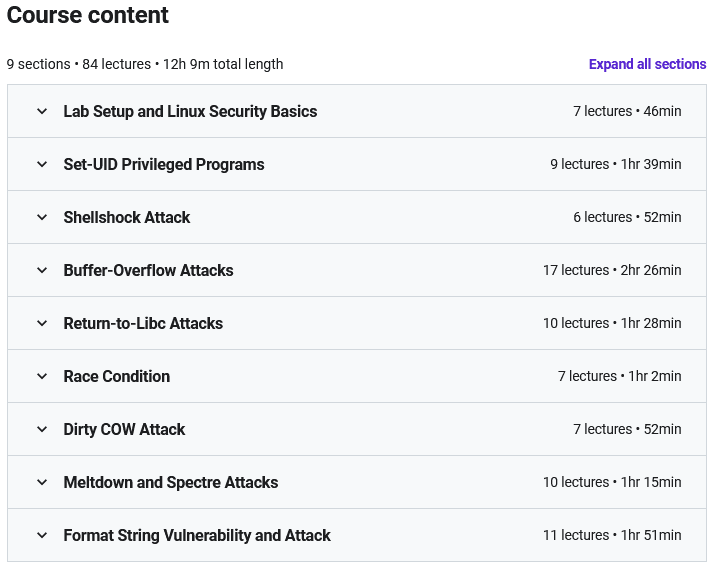Image resolution: width=713 pixels, height=570 pixels.
Task: Click the Format String Vulnerability and Attack title
Action: click(x=197, y=535)
